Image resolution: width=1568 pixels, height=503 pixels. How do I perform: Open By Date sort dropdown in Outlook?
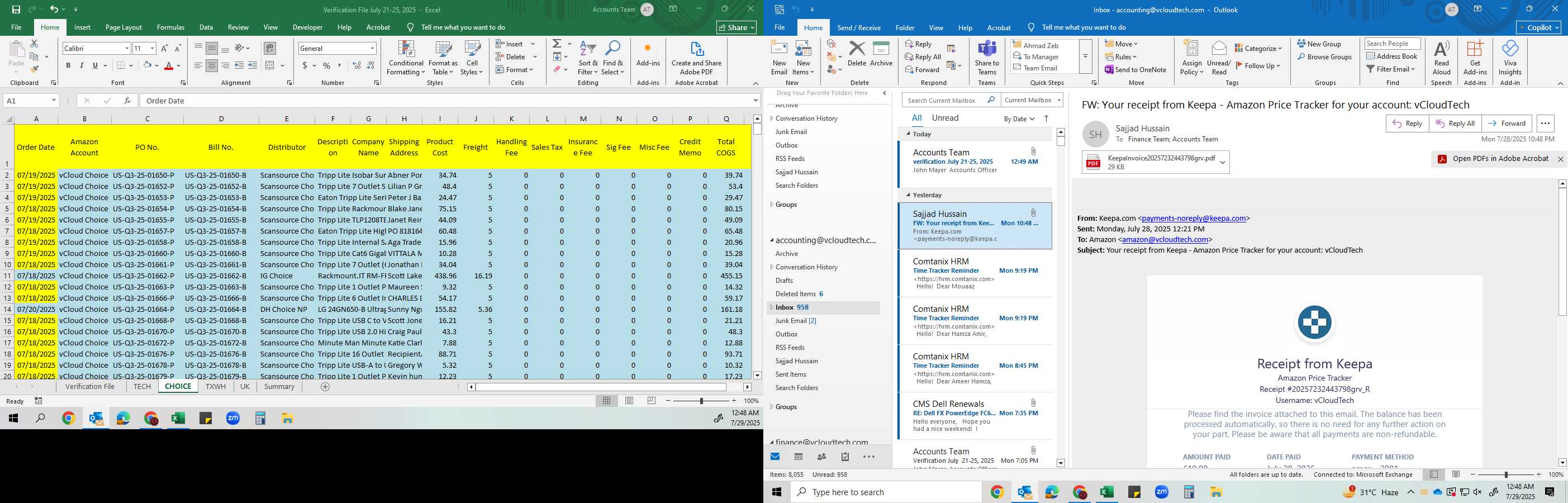coord(1019,118)
